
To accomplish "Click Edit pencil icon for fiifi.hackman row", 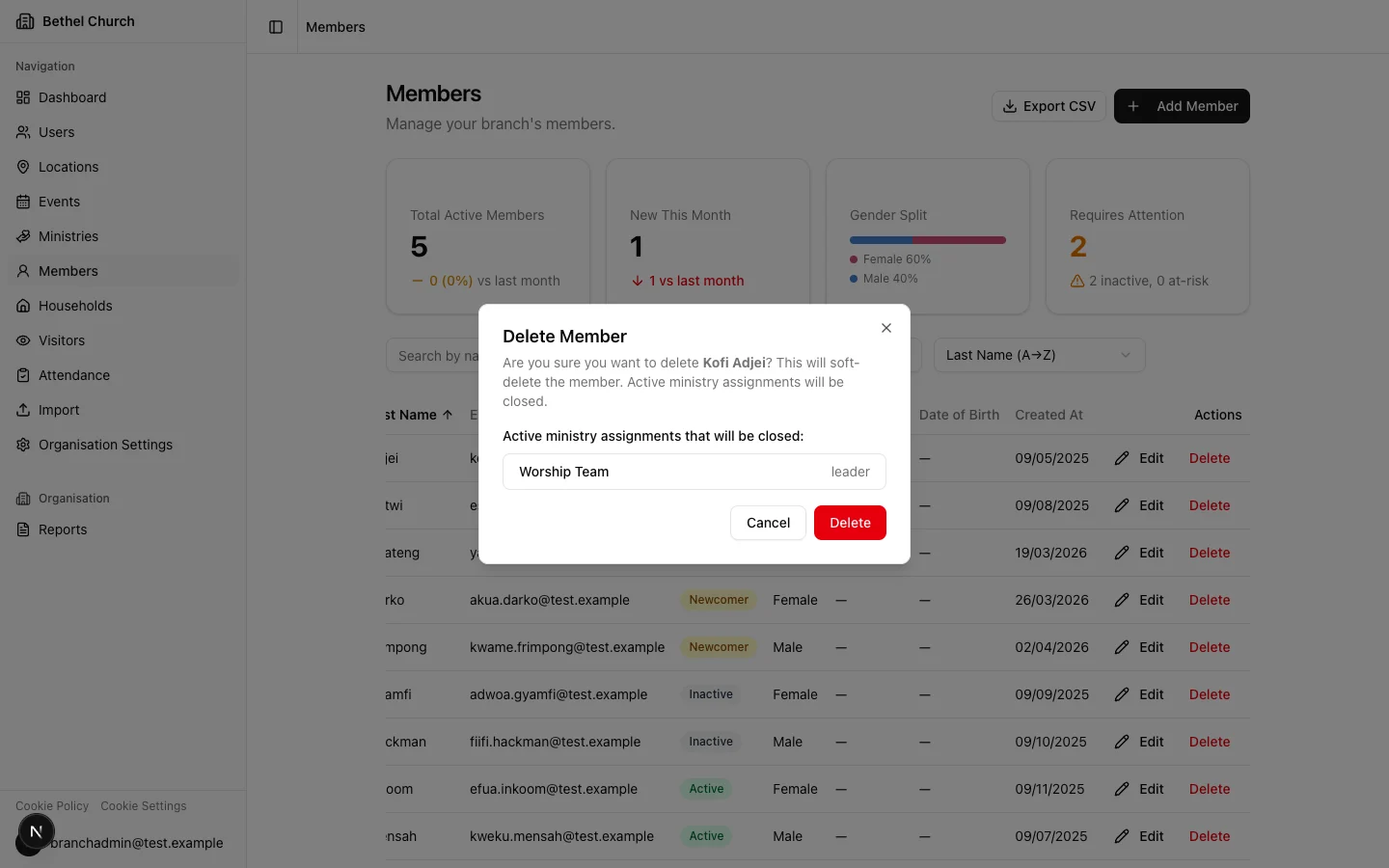I will click(1122, 742).
